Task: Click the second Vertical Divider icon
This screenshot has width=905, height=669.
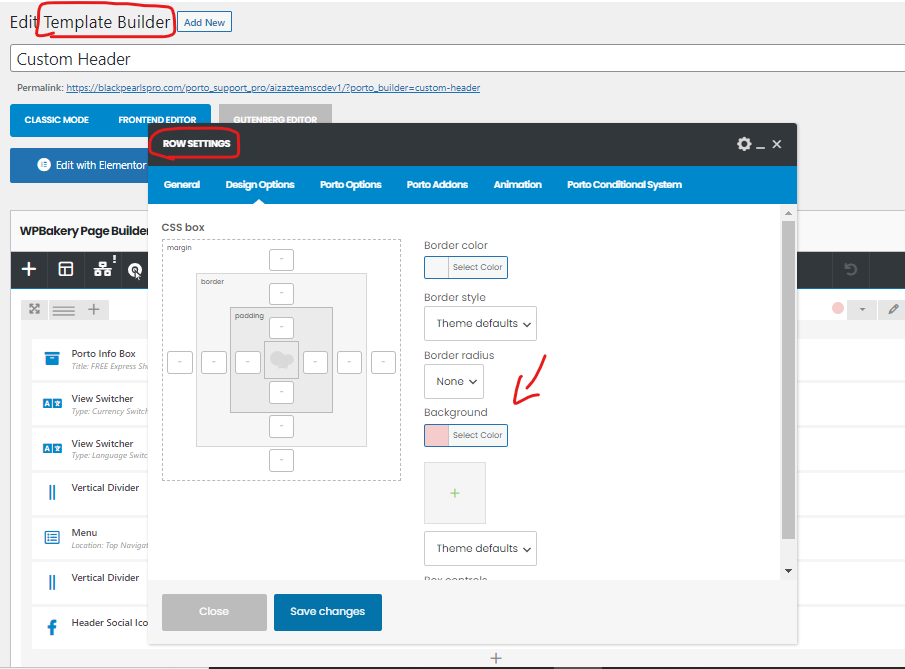Action: pyautogui.click(x=52, y=582)
